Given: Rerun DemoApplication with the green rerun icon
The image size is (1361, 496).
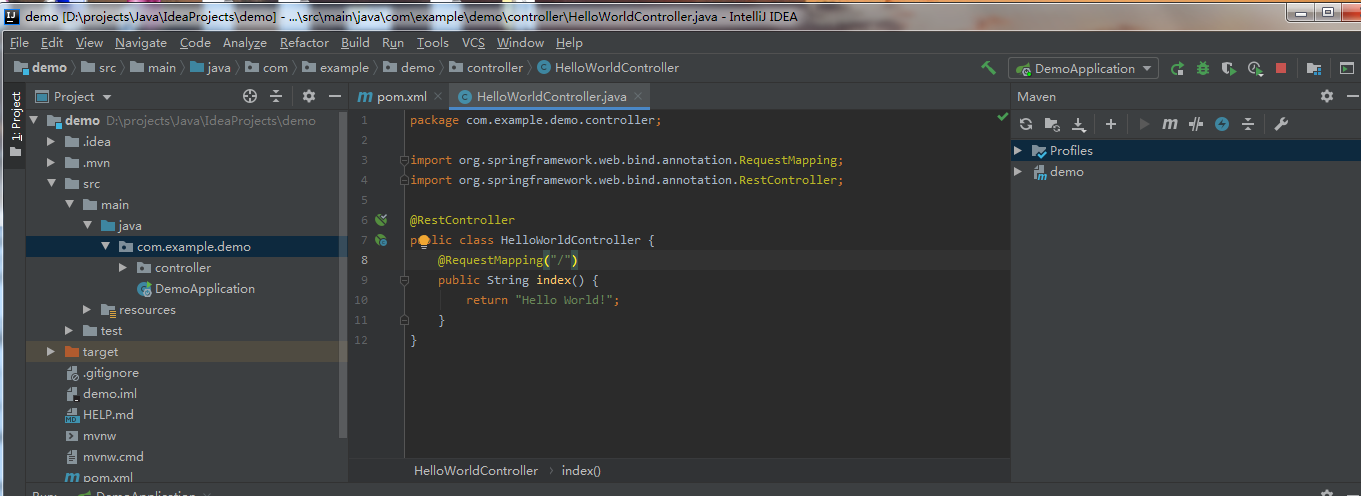Looking at the screenshot, I should pos(1177,68).
